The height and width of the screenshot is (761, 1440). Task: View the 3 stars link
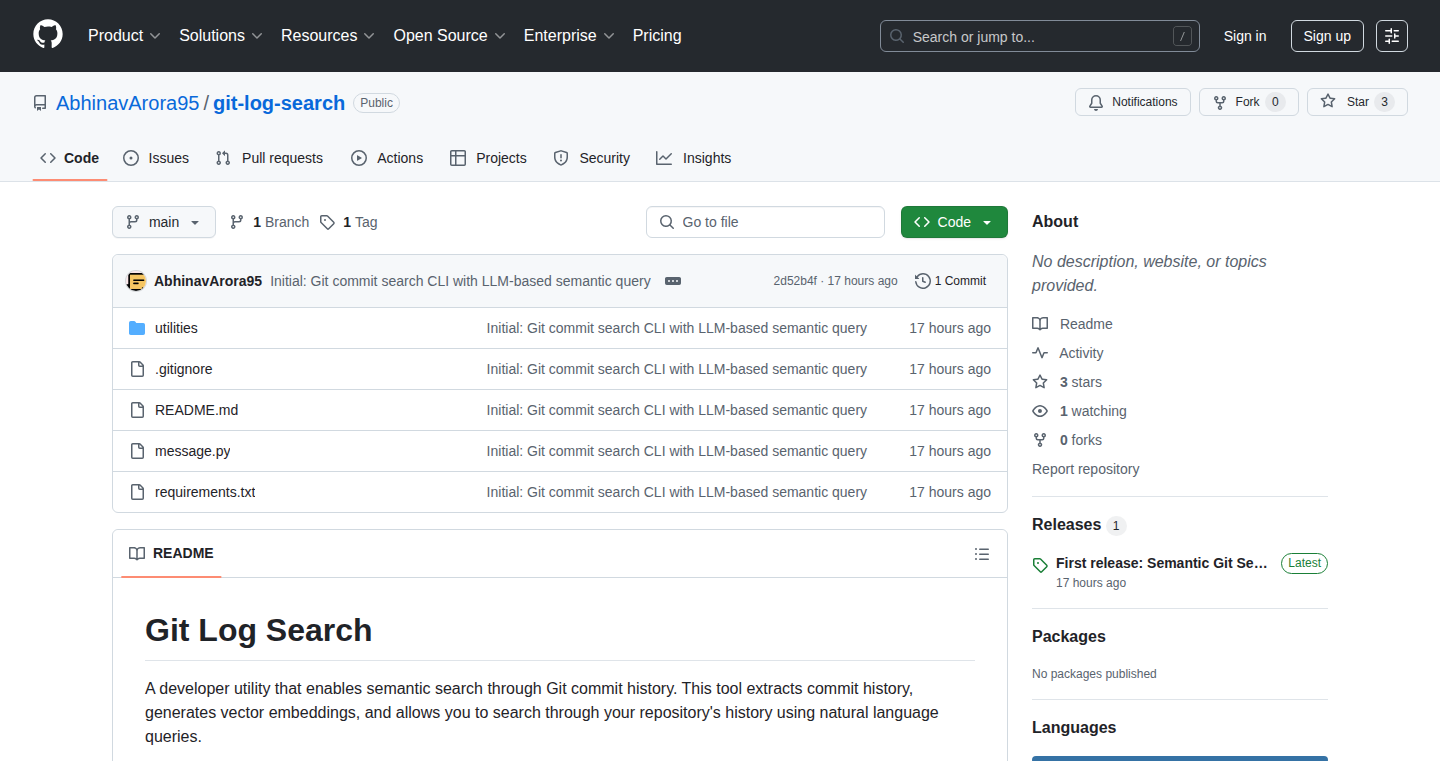(1067, 382)
